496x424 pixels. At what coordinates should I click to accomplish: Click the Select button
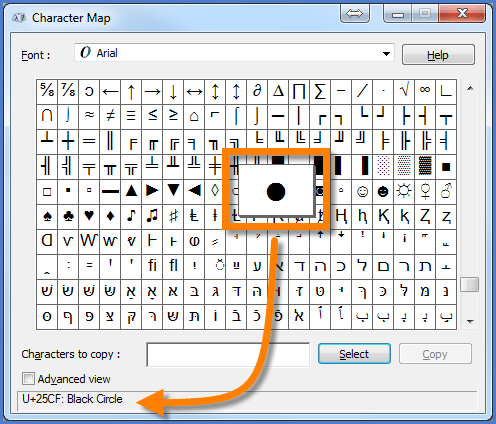[x=354, y=354]
